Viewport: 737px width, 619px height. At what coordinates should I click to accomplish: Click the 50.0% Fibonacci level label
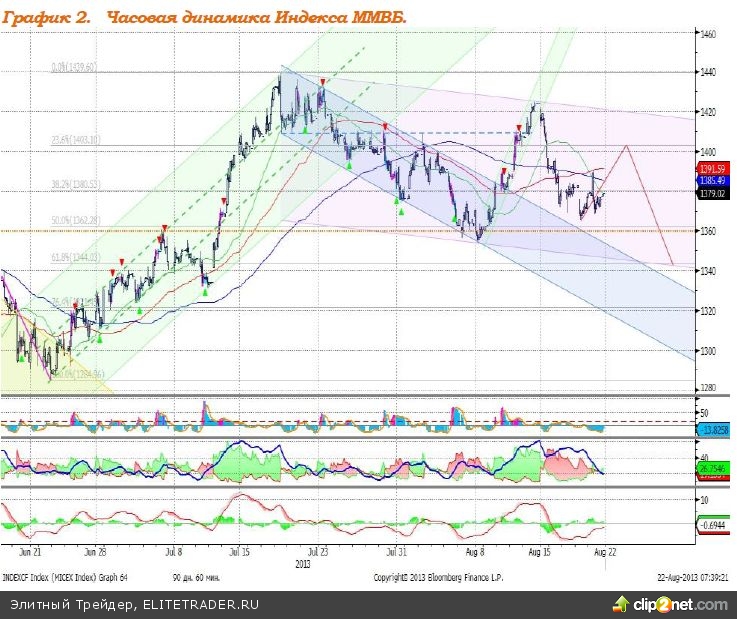pos(73,220)
